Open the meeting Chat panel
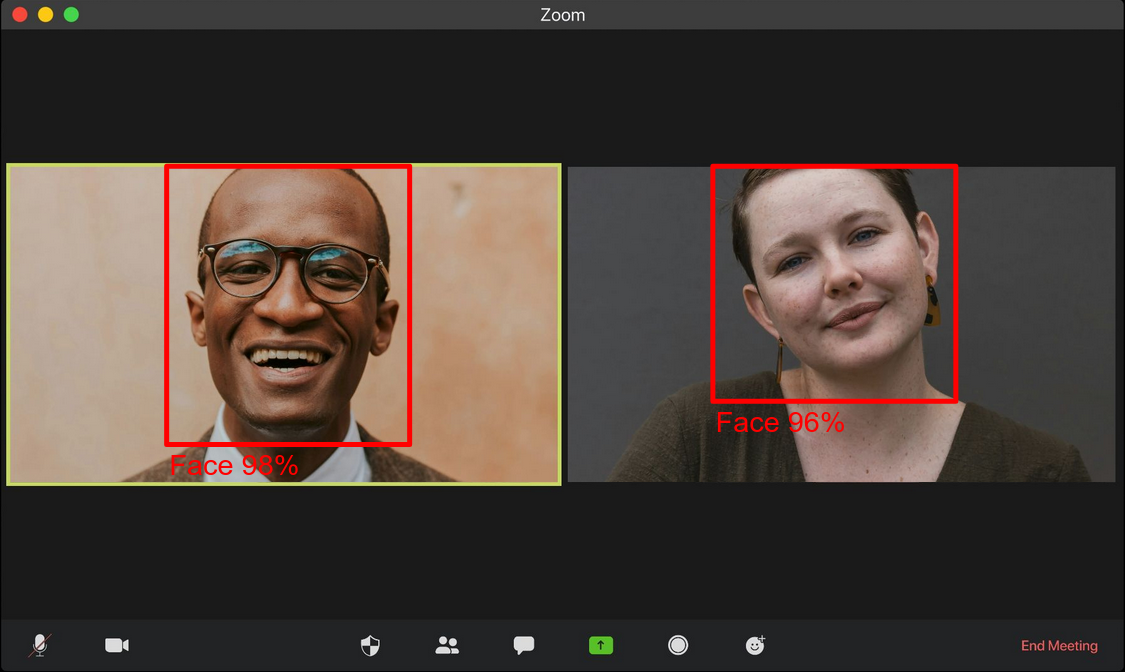The width and height of the screenshot is (1125, 672). pos(523,645)
